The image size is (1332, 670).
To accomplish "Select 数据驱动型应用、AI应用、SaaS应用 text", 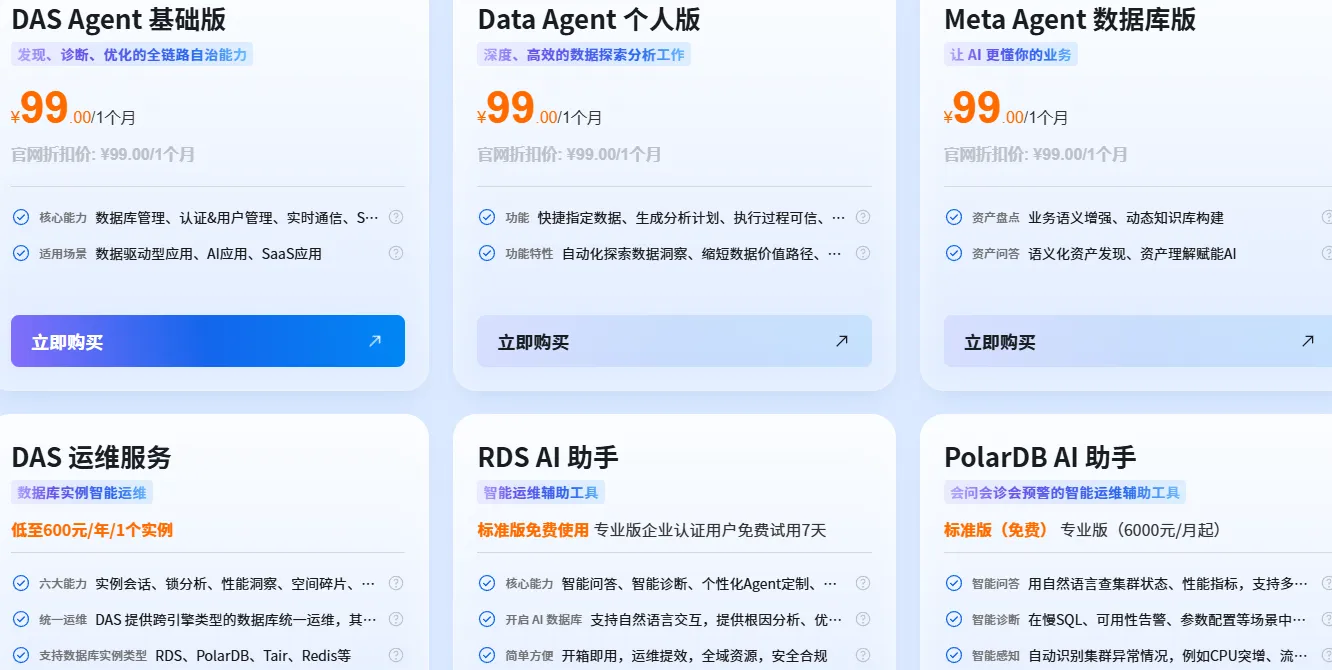I will (x=208, y=254).
